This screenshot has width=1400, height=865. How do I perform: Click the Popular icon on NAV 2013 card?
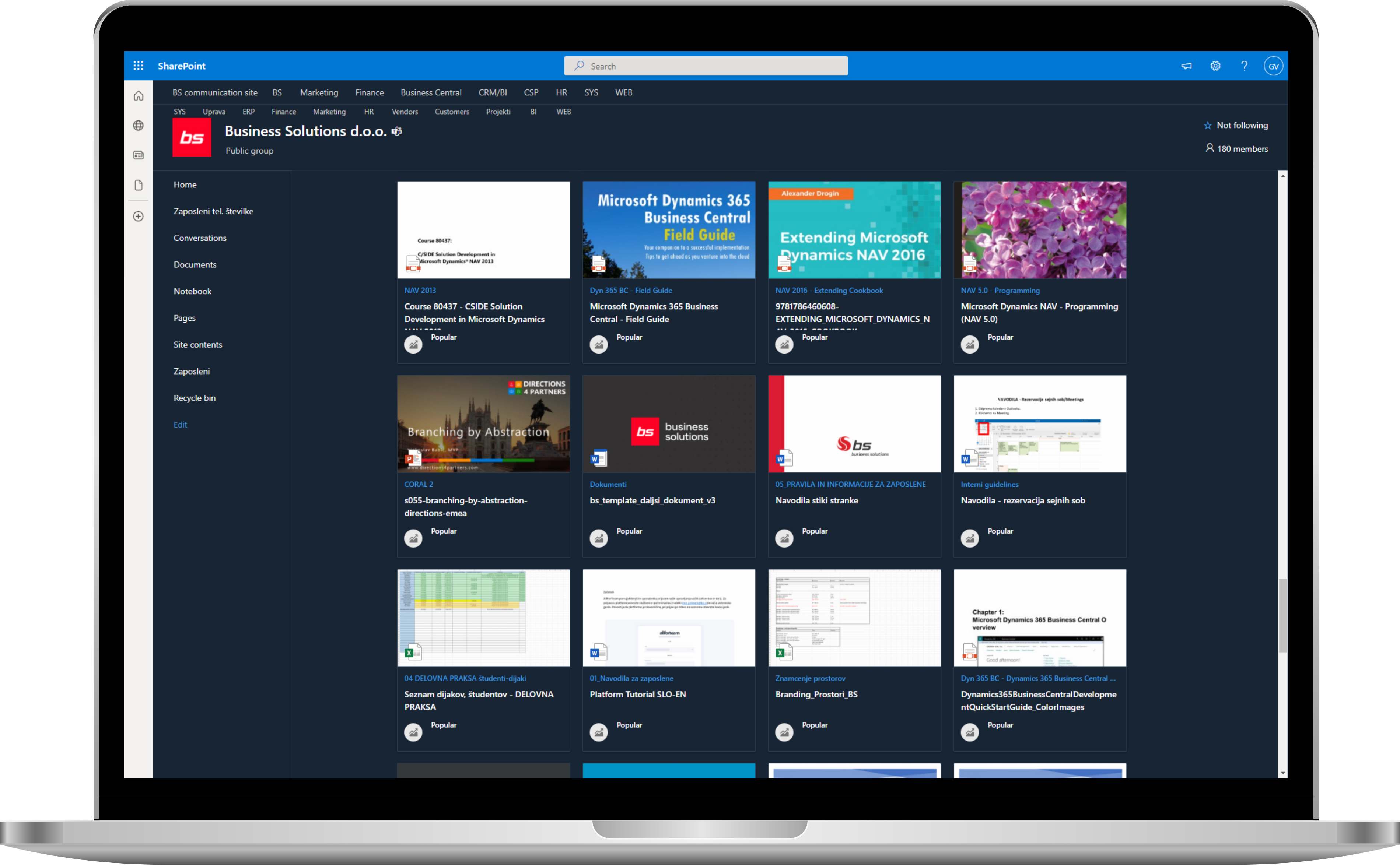coord(413,344)
